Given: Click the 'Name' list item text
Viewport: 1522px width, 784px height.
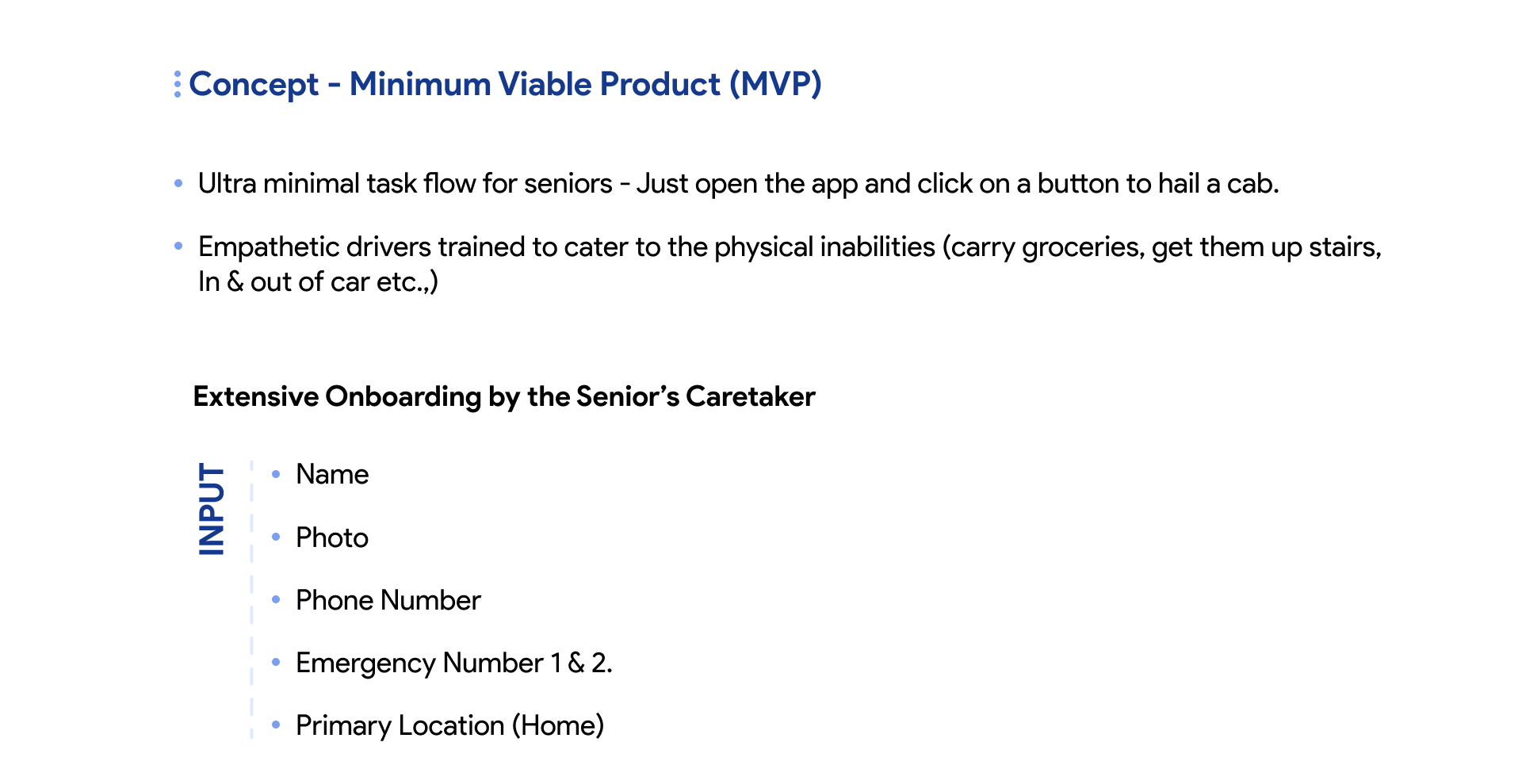Looking at the screenshot, I should click(x=332, y=474).
